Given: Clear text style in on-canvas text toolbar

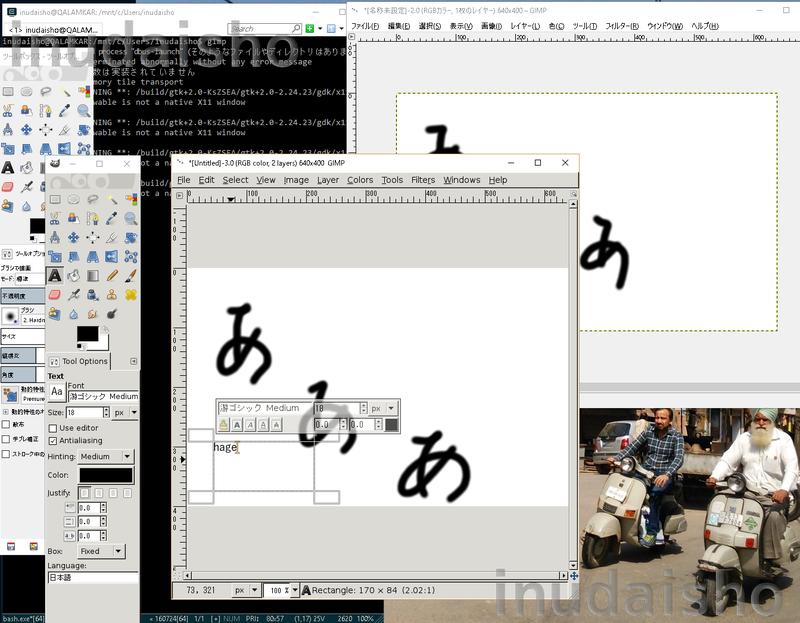Looking at the screenshot, I should [223, 425].
